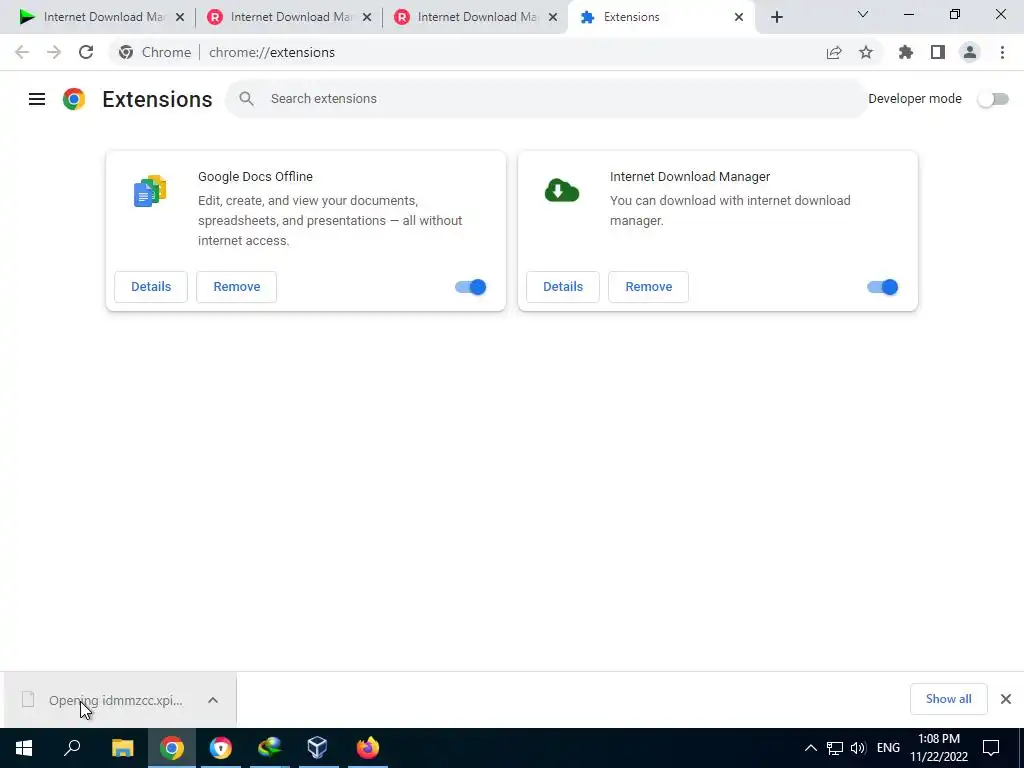1024x768 pixels.
Task: Go forward with the browser forward arrow
Action: click(54, 52)
